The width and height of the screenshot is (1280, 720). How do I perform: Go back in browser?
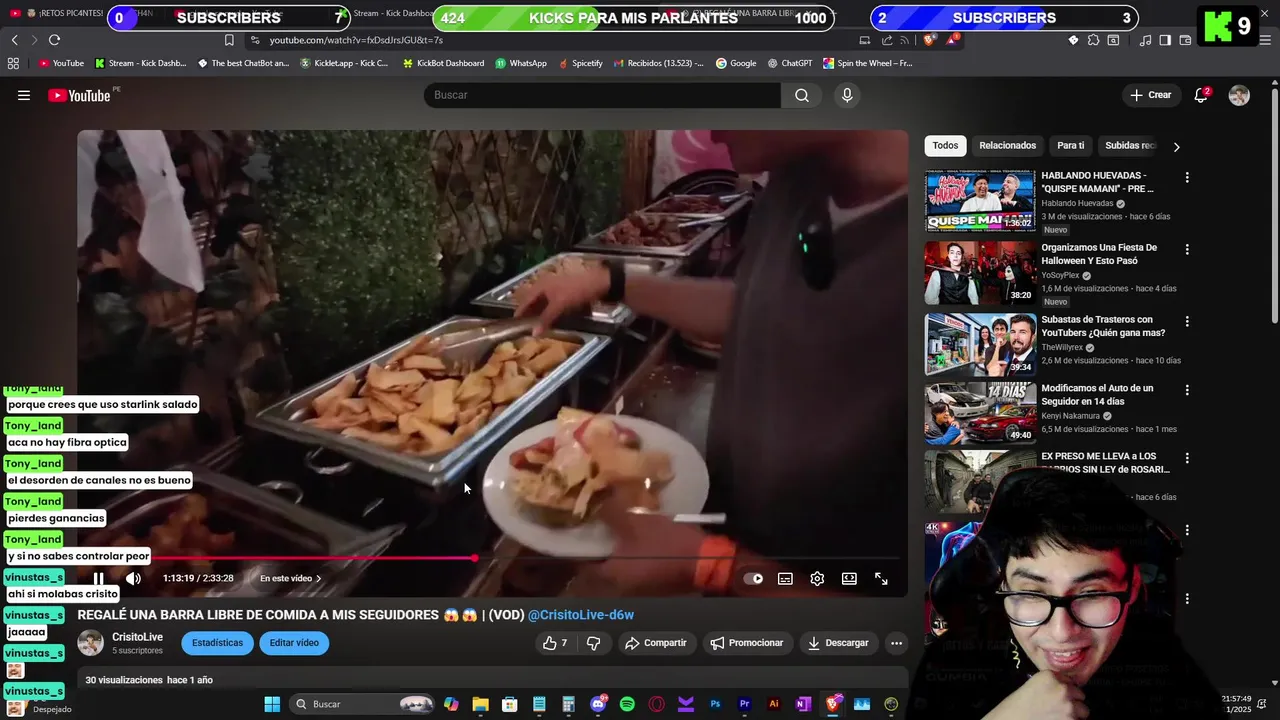pyautogui.click(x=14, y=40)
